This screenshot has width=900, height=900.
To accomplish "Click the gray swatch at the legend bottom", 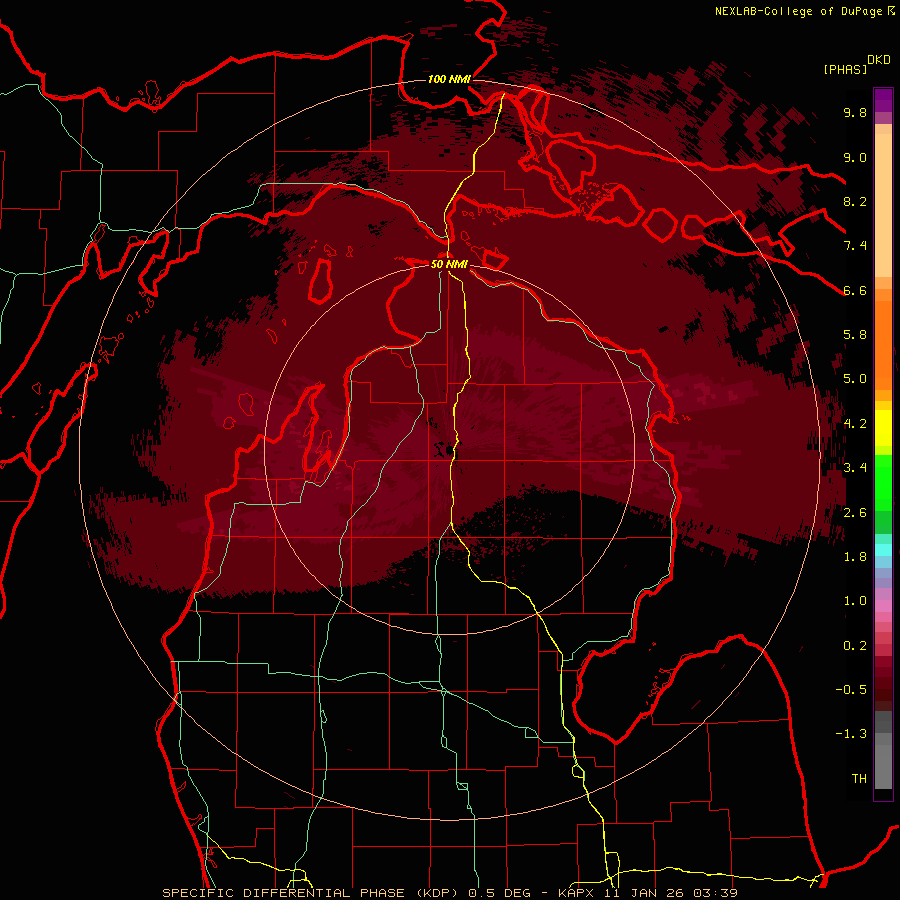I will point(883,761).
